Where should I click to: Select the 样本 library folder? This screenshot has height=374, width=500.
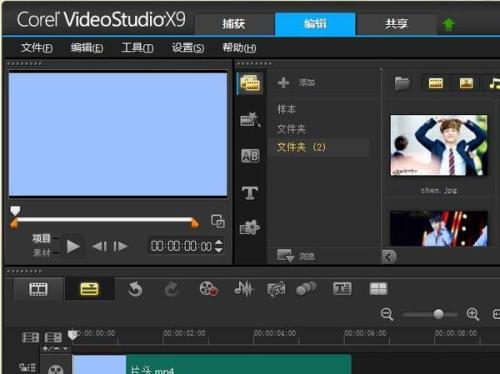286,109
